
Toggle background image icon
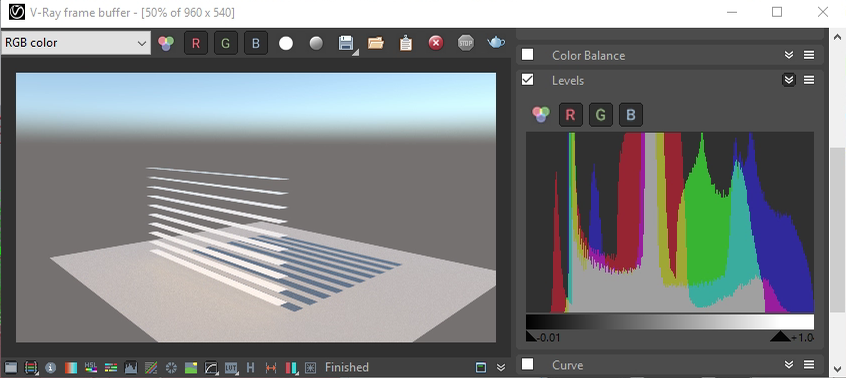click(x=191, y=368)
